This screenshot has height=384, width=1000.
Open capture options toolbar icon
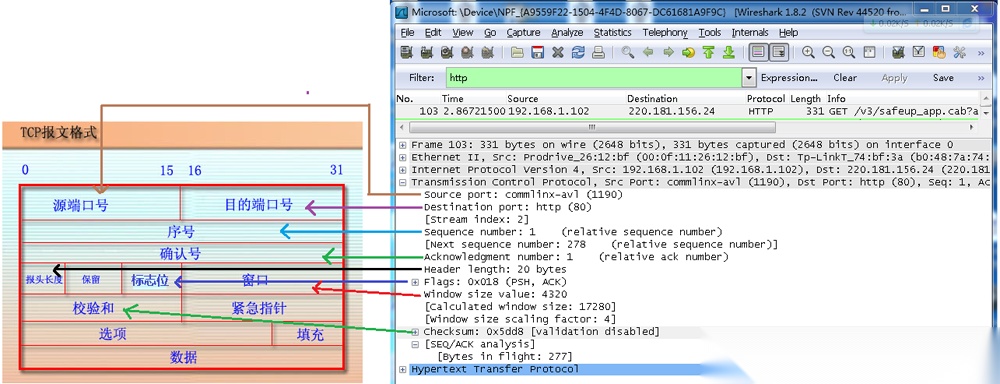(427, 52)
